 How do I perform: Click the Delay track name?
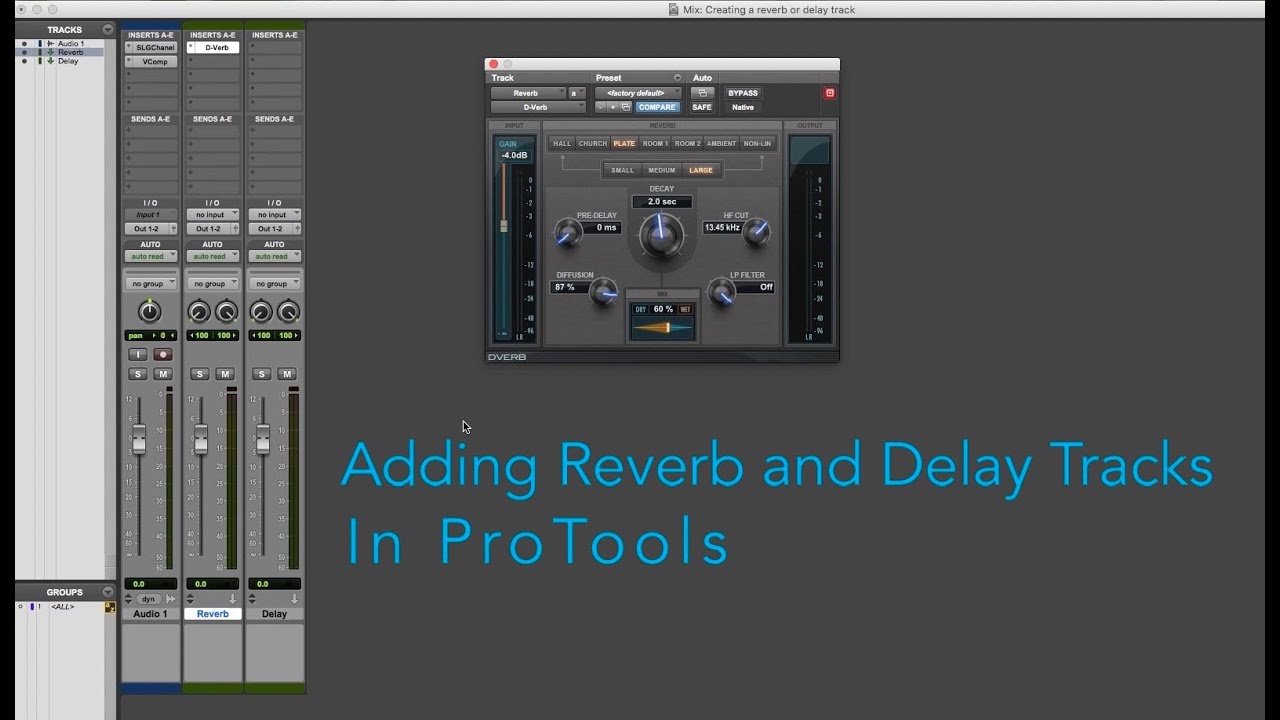click(275, 614)
